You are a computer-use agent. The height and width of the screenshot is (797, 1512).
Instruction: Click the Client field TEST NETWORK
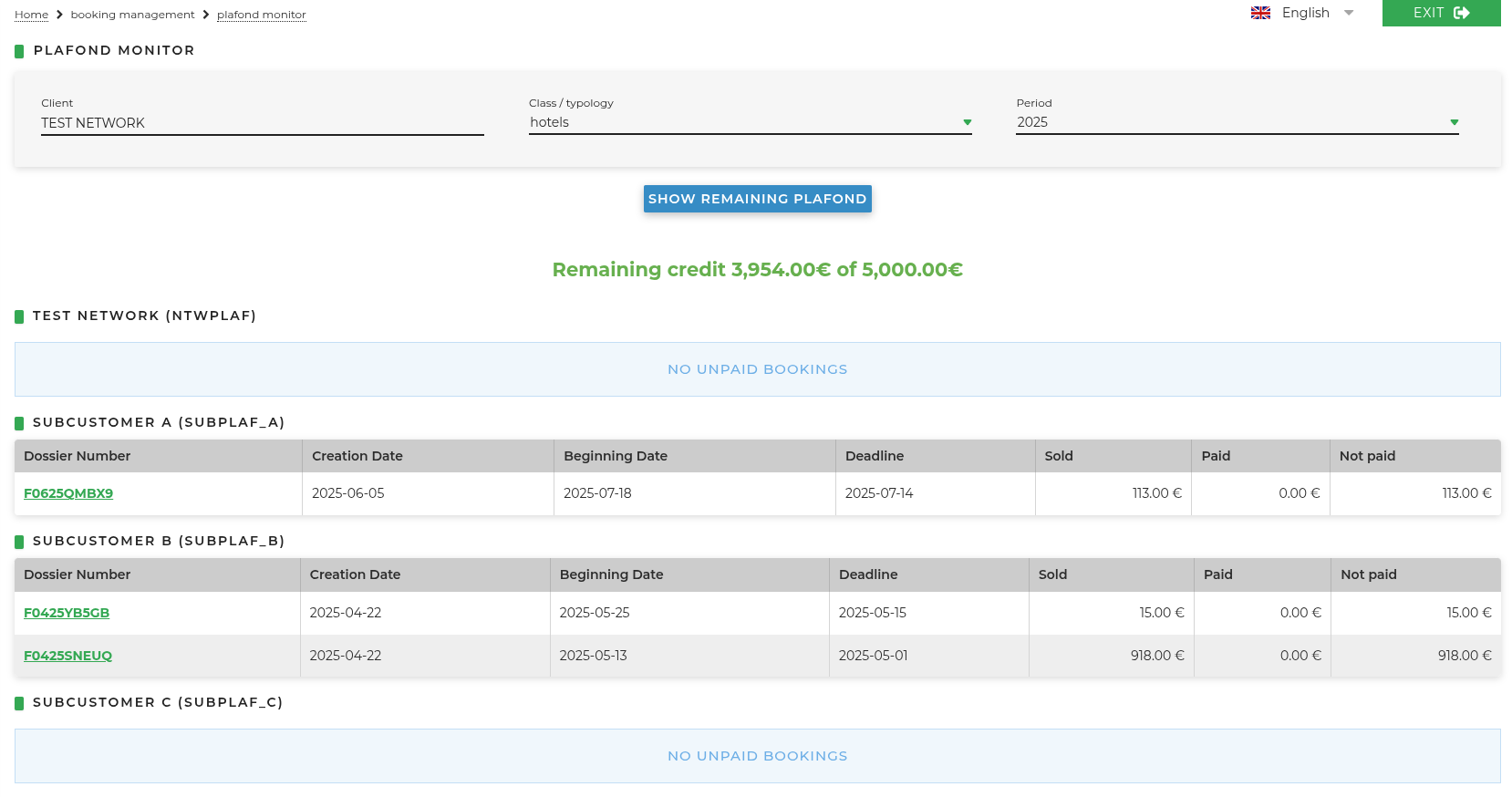(262, 123)
